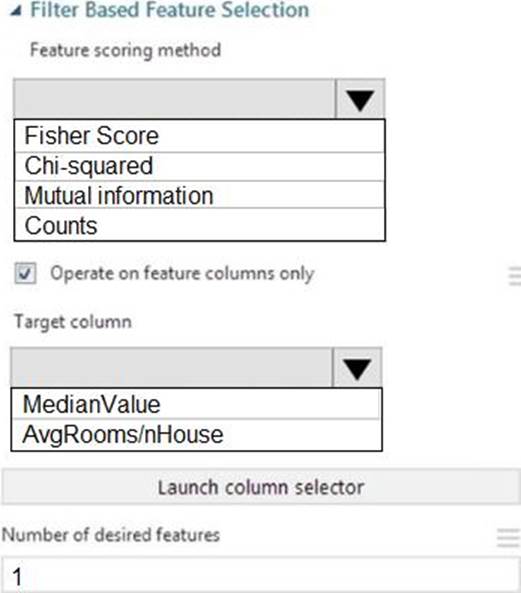This screenshot has height=593, width=521.
Task: Select Fisher Score scoring method
Action: 200,136
